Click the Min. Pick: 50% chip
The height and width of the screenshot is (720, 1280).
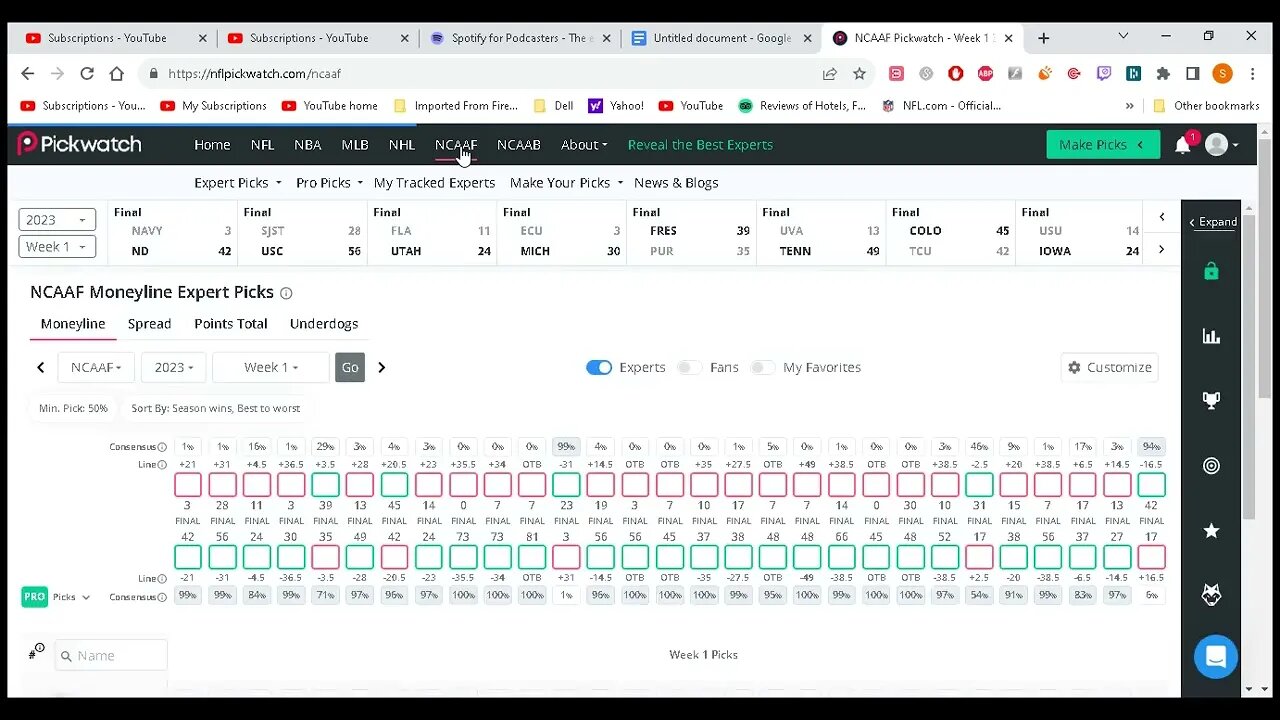pos(73,408)
